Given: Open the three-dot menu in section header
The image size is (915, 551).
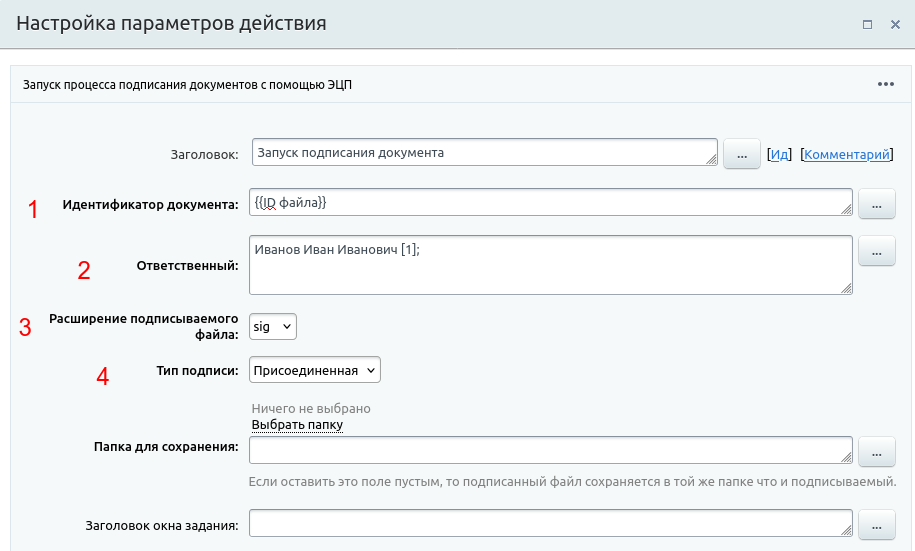Looking at the screenshot, I should pos(885,85).
